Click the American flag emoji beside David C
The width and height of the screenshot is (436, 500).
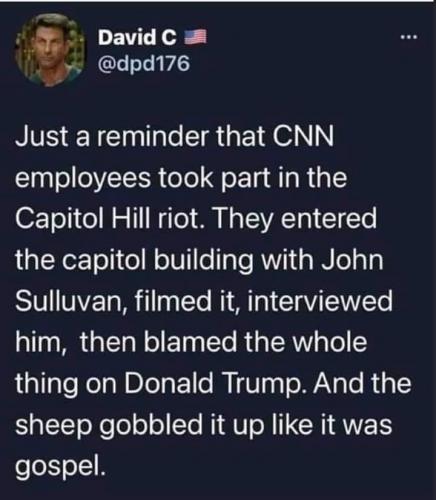(x=195, y=37)
